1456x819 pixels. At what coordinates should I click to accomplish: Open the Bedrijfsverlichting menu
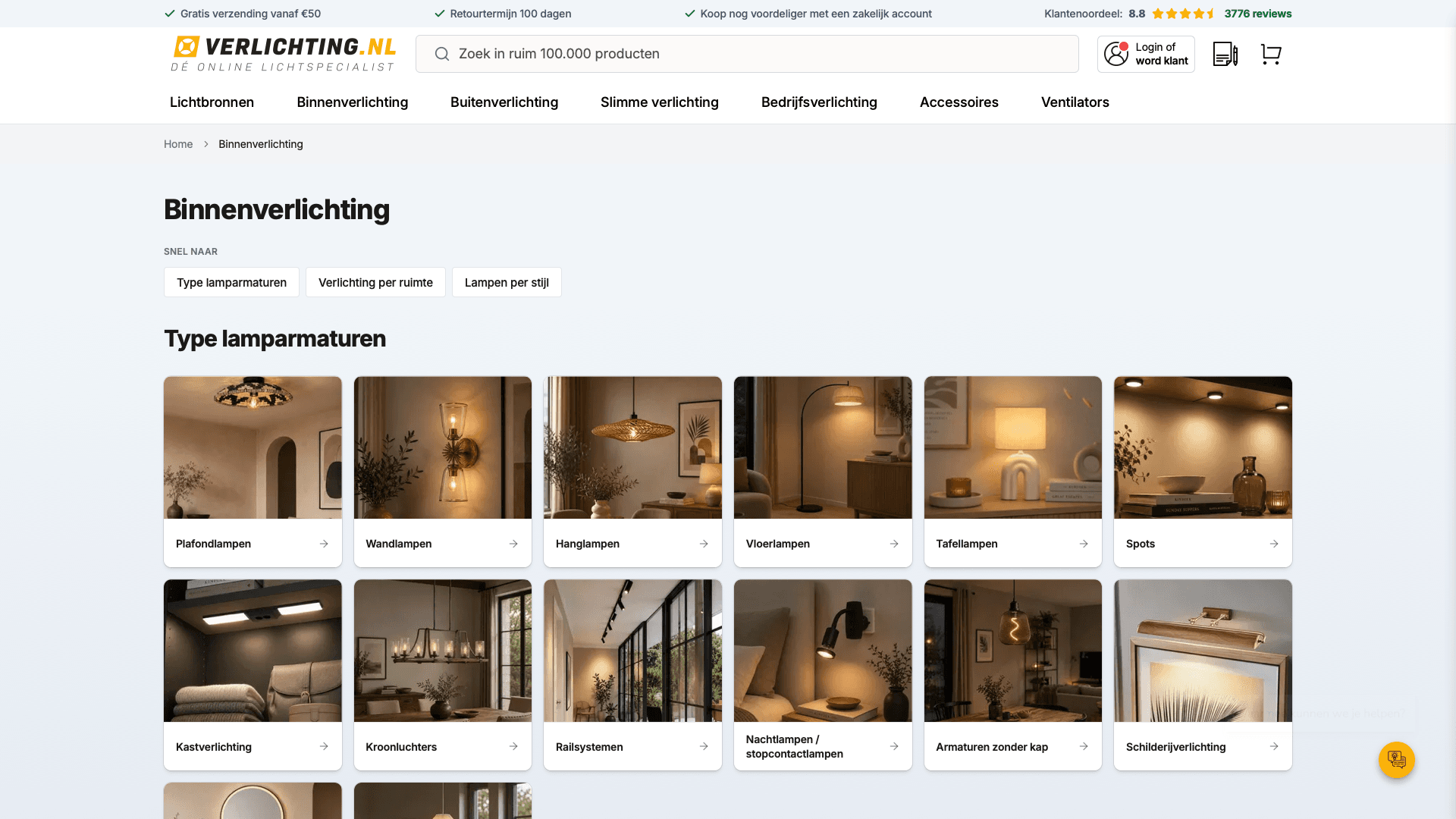(819, 102)
